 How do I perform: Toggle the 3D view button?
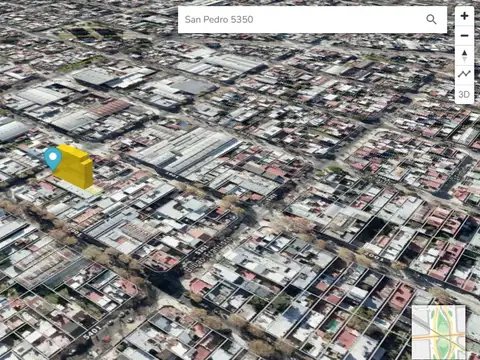pyautogui.click(x=464, y=94)
